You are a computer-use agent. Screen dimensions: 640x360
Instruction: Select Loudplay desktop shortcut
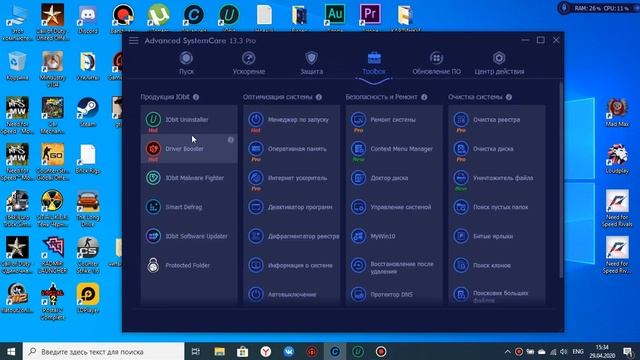click(617, 158)
